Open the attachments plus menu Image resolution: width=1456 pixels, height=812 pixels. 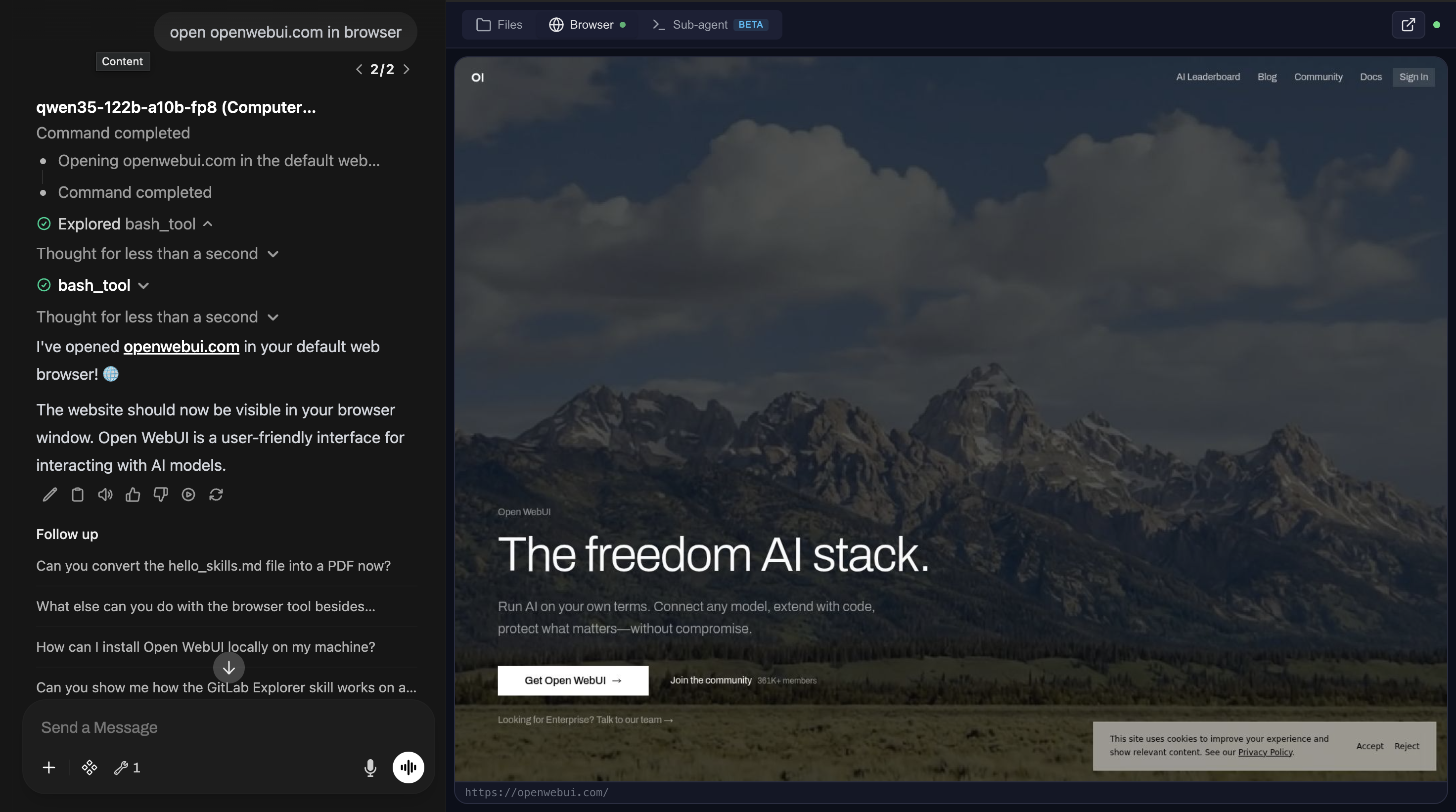(x=48, y=767)
